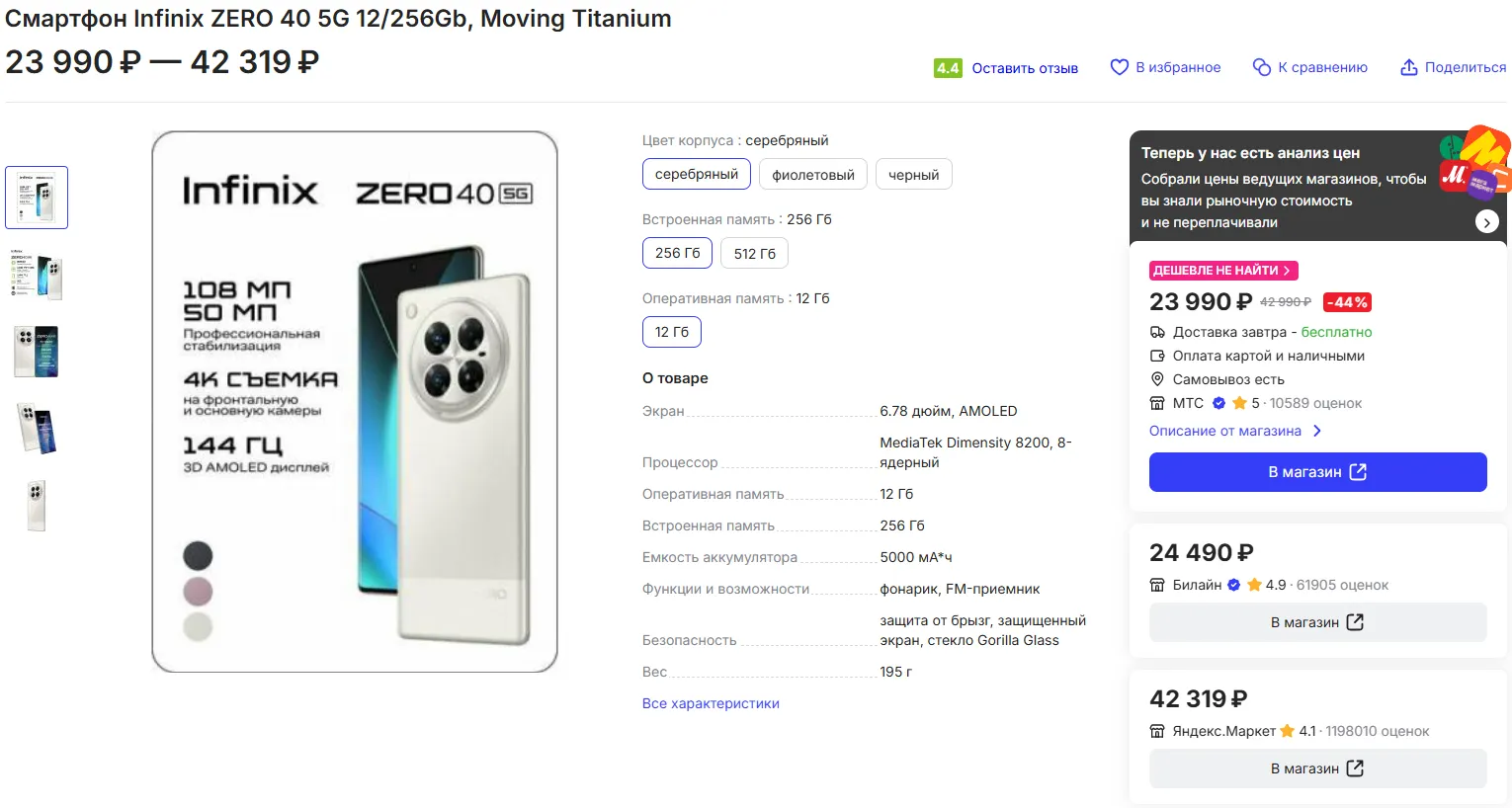Open Все характеристики link

[x=711, y=703]
